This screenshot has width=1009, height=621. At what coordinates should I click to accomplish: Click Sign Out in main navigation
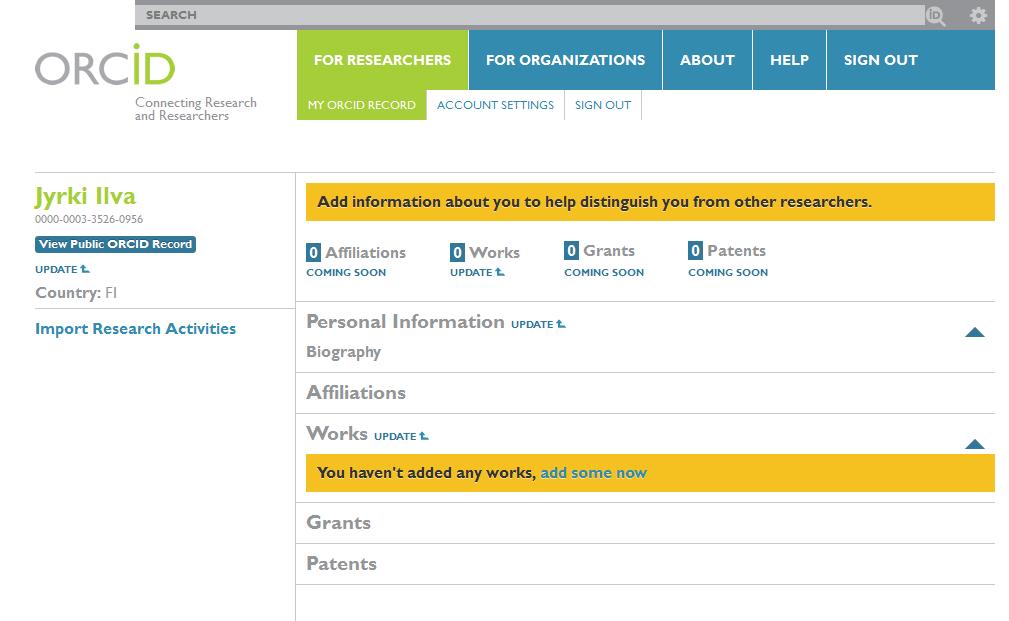click(x=881, y=60)
